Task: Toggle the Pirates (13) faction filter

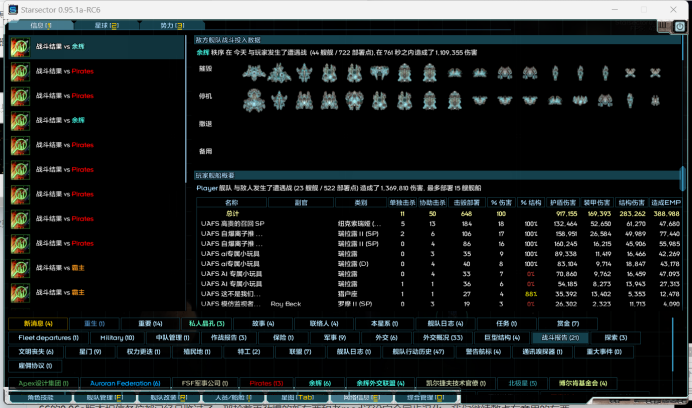Action: 265,382
